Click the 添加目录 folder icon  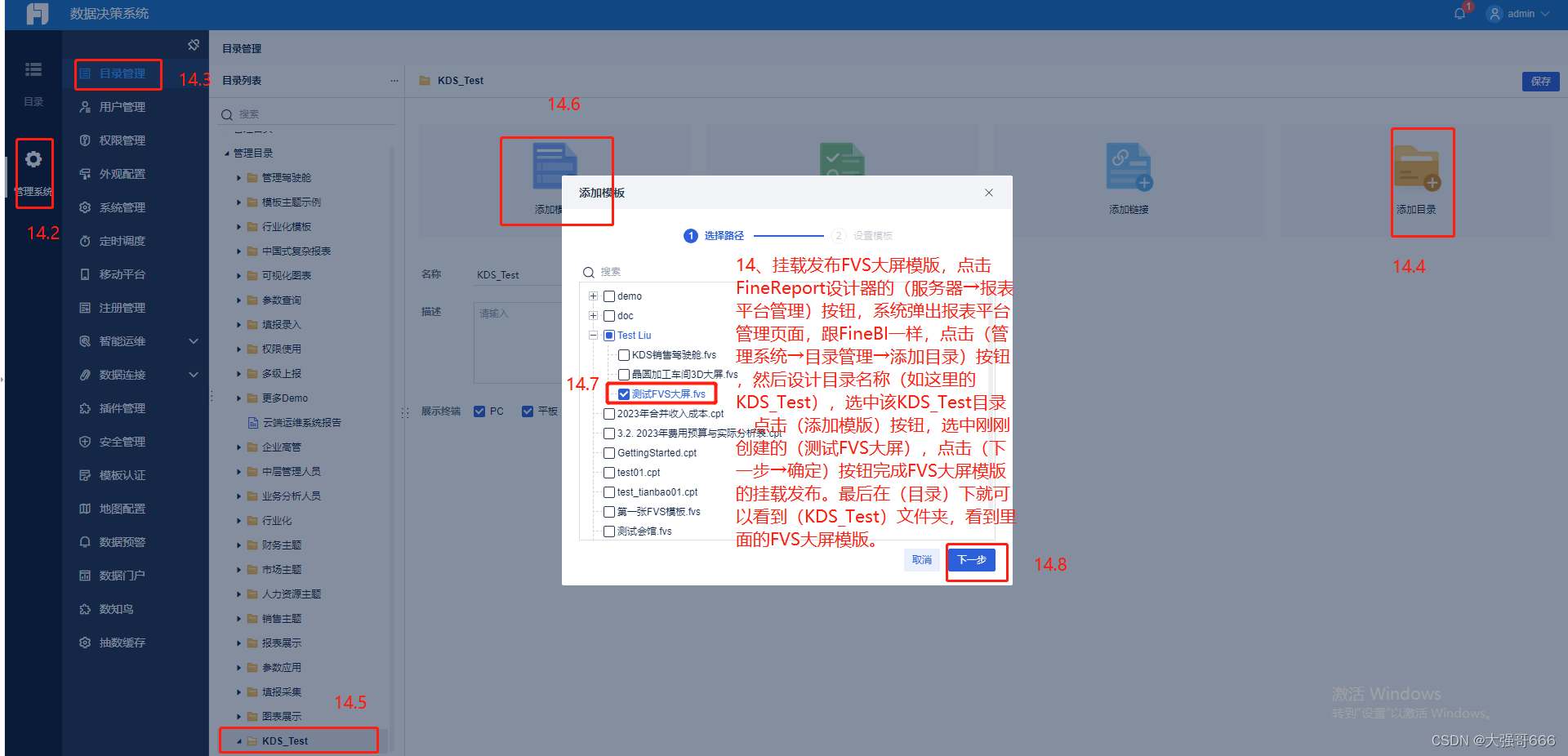[1417, 168]
